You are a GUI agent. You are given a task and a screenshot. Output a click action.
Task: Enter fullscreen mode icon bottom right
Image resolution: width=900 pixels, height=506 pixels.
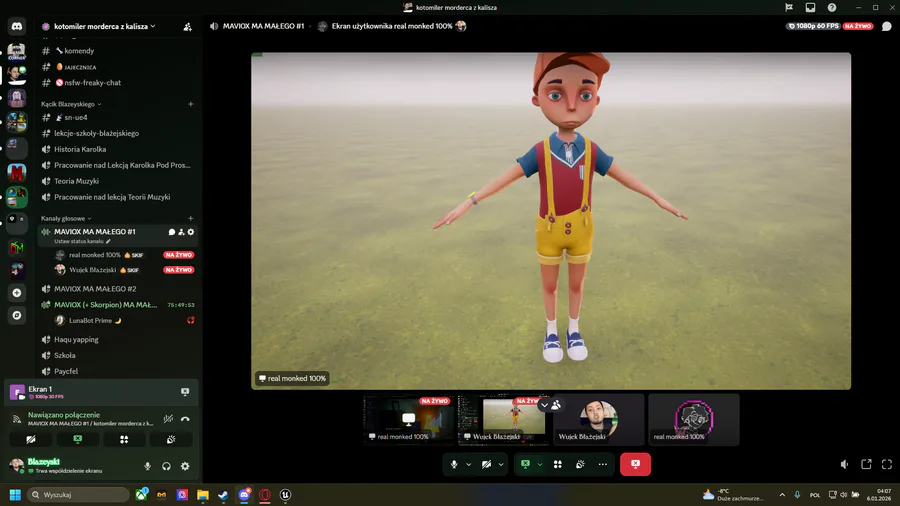[887, 464]
